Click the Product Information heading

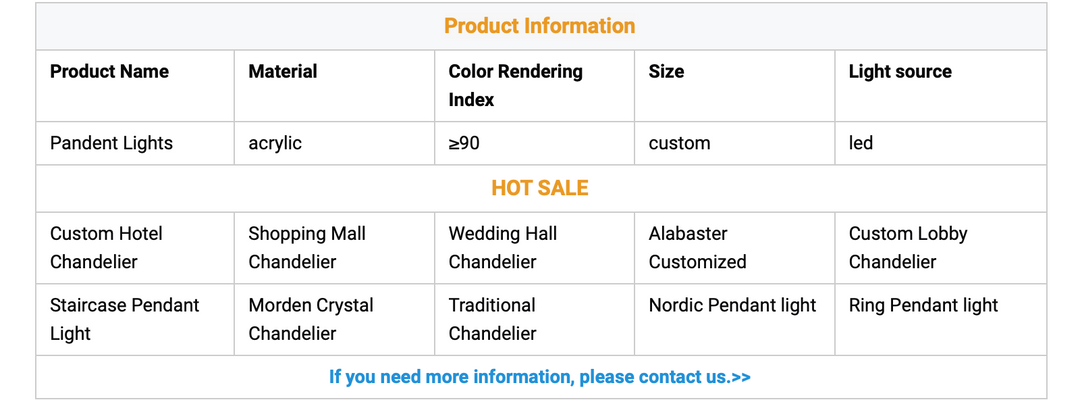tap(539, 26)
